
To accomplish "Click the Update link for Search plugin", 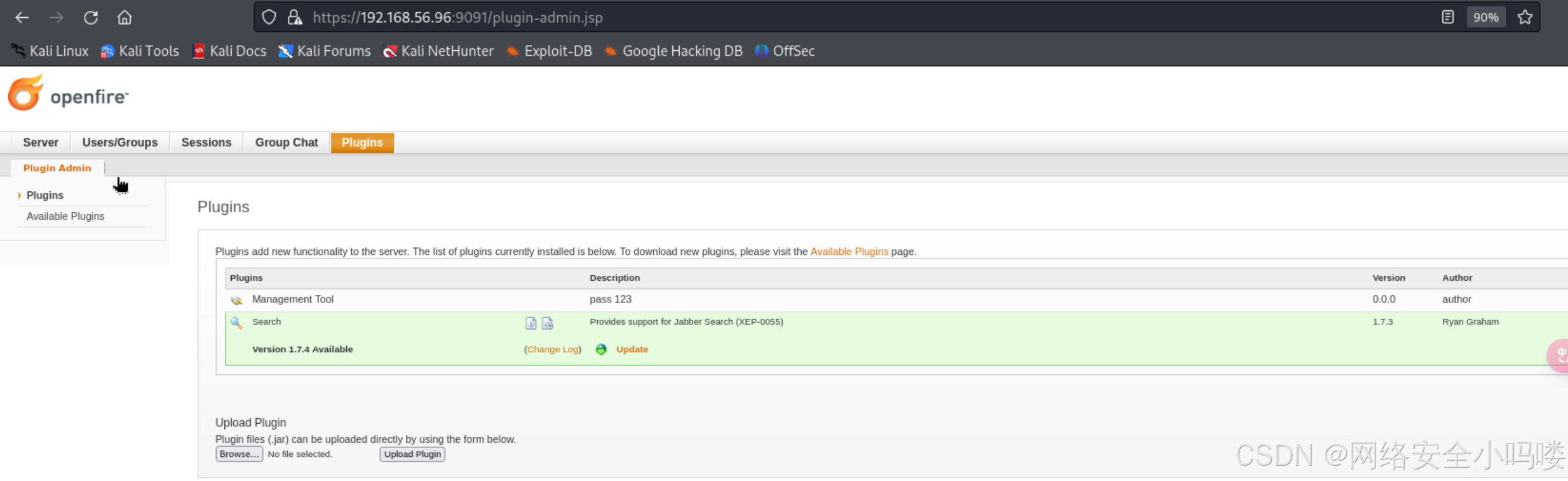I will [x=632, y=349].
